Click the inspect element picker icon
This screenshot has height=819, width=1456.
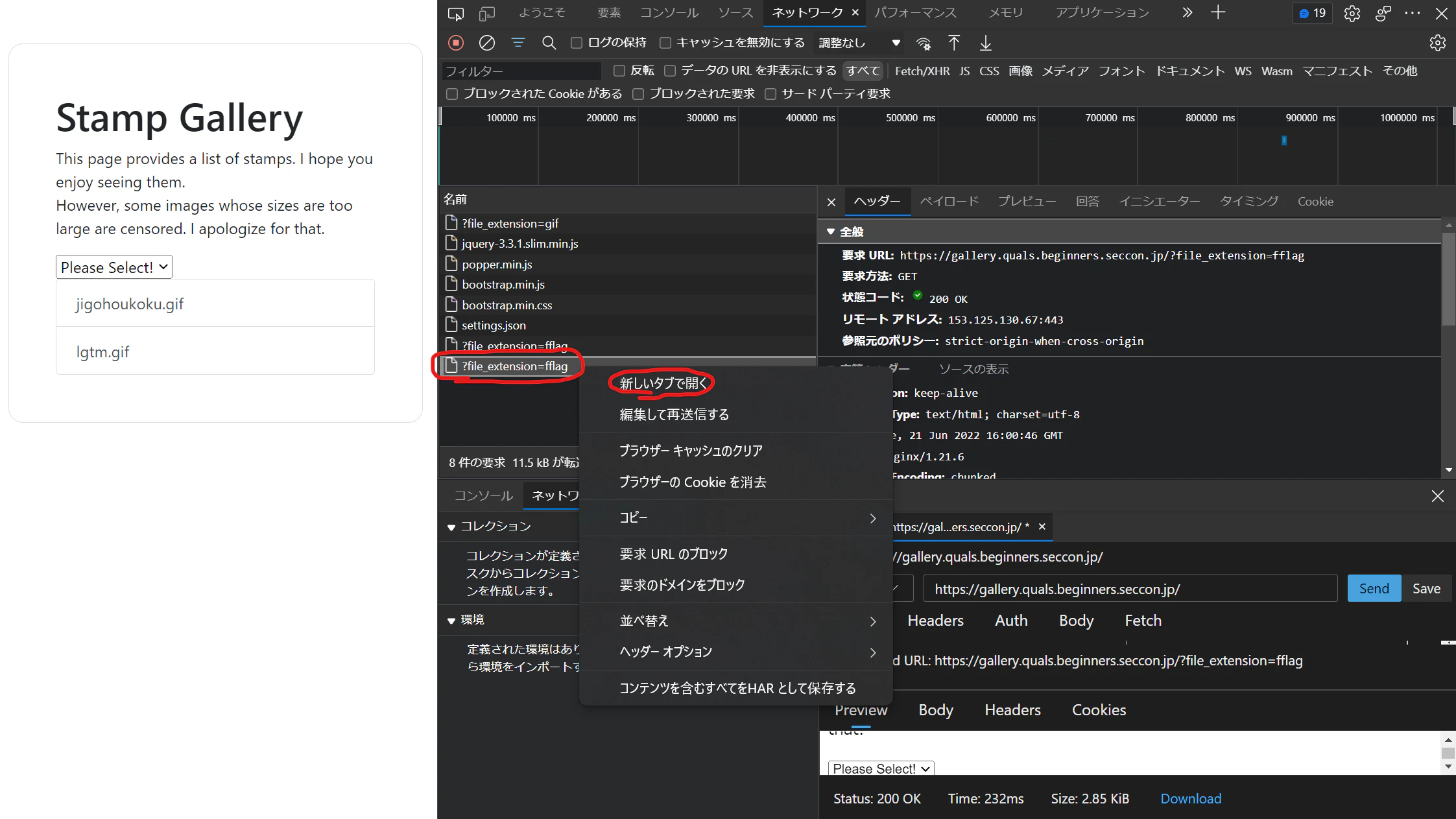pyautogui.click(x=456, y=13)
